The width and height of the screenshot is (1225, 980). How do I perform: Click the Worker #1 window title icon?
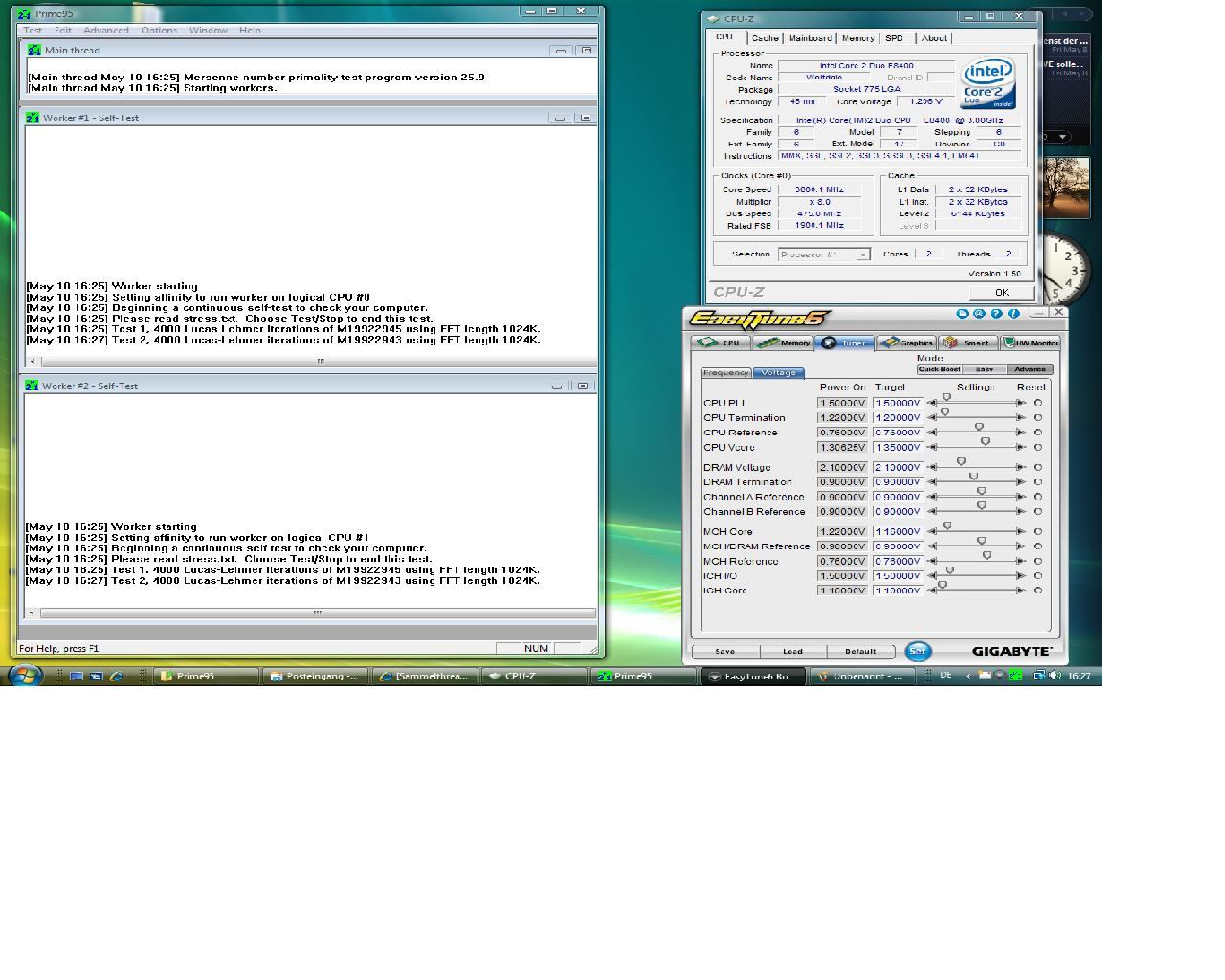coord(33,117)
